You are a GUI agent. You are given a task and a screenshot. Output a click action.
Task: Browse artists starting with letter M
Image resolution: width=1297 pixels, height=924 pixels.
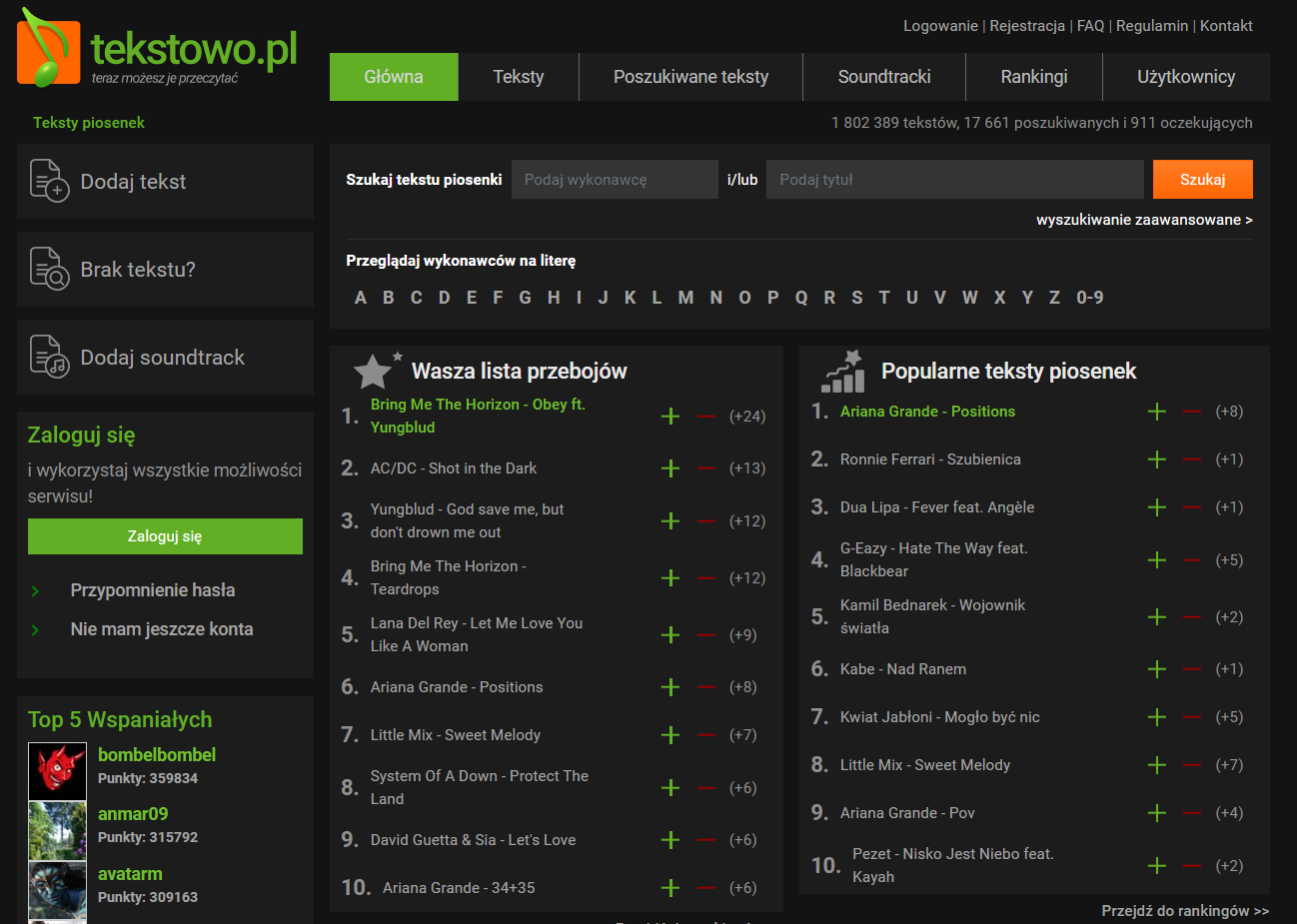[x=685, y=298]
